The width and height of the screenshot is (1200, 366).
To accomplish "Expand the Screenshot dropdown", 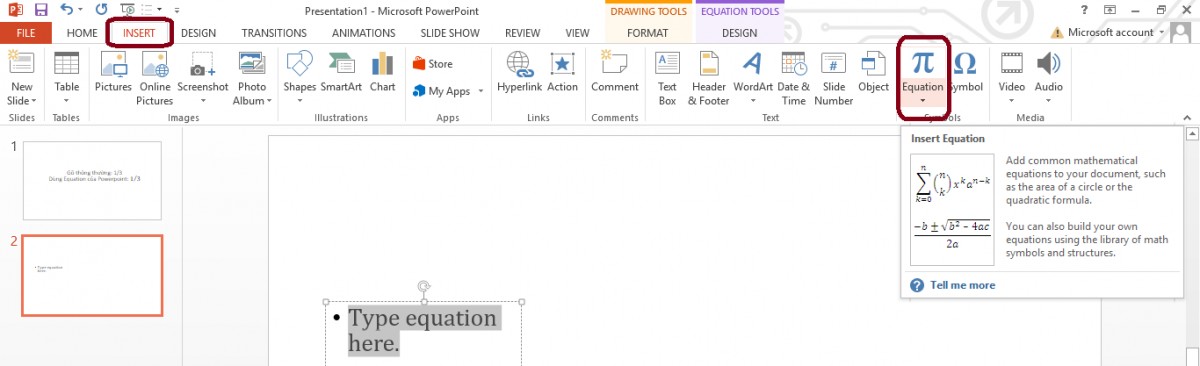I will click(203, 100).
